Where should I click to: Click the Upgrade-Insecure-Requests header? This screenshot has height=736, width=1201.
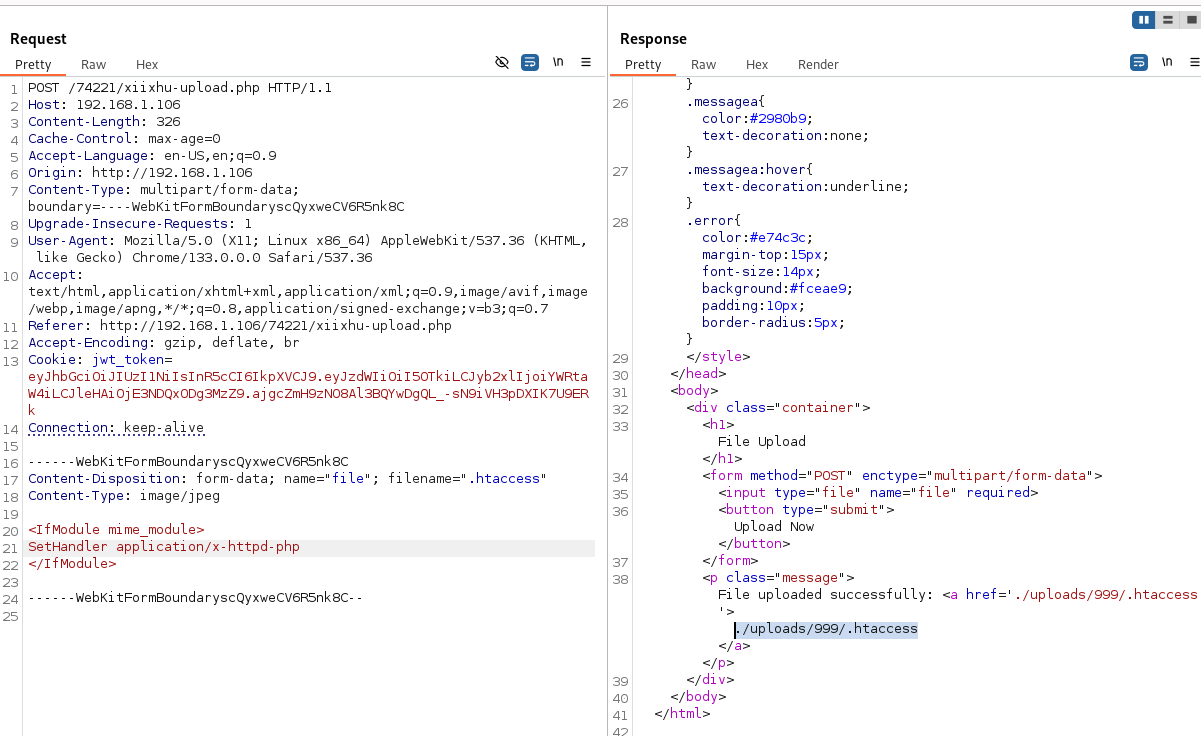pos(140,224)
